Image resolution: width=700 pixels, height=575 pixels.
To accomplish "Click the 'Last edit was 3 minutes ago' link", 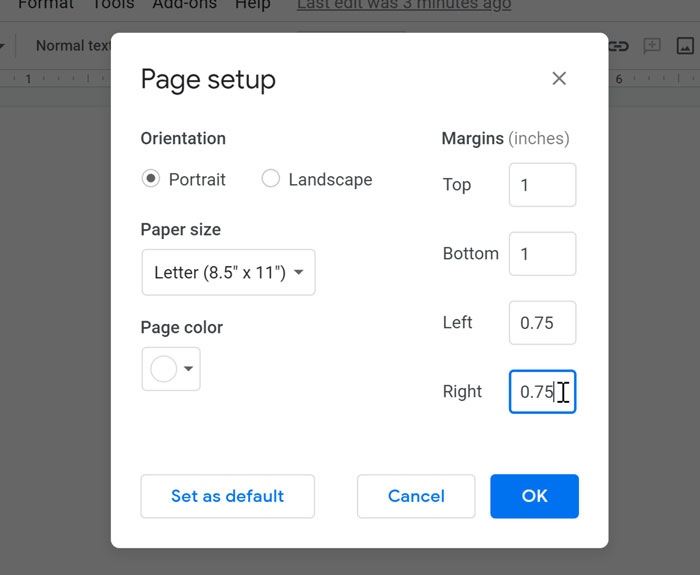I will coord(404,5).
